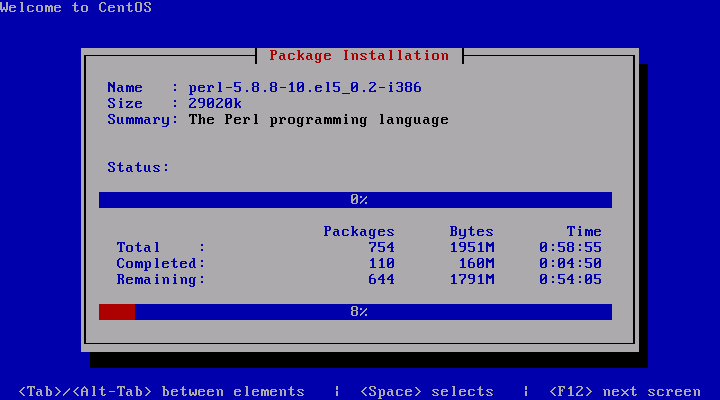The width and height of the screenshot is (720, 400).
Task: Click the package name perl-5.8.8-10.el5_0.2-i386
Action: click(x=305, y=88)
